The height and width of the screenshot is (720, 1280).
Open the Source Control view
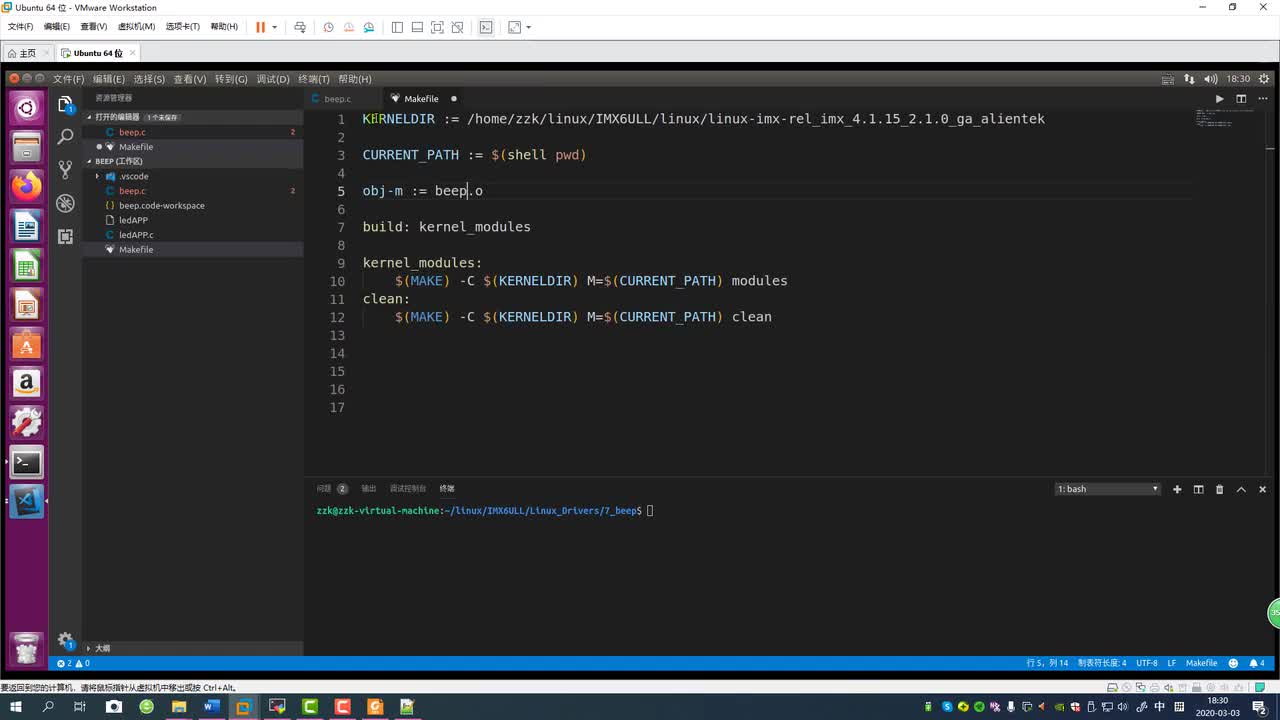(66, 169)
